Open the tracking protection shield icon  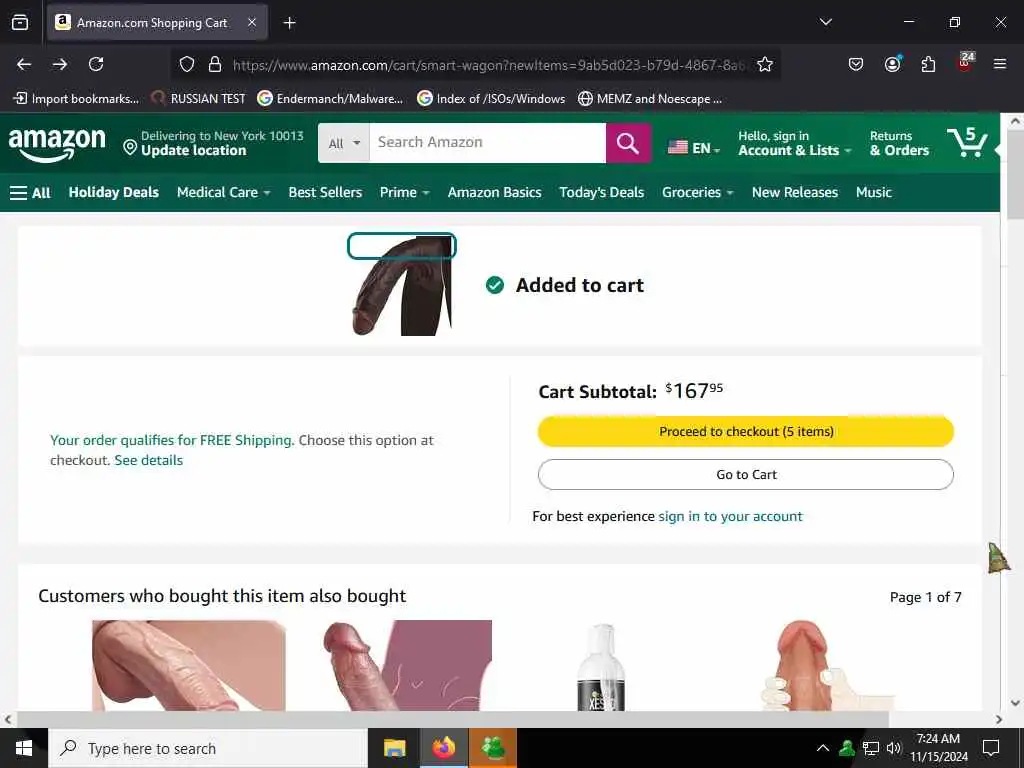(187, 65)
